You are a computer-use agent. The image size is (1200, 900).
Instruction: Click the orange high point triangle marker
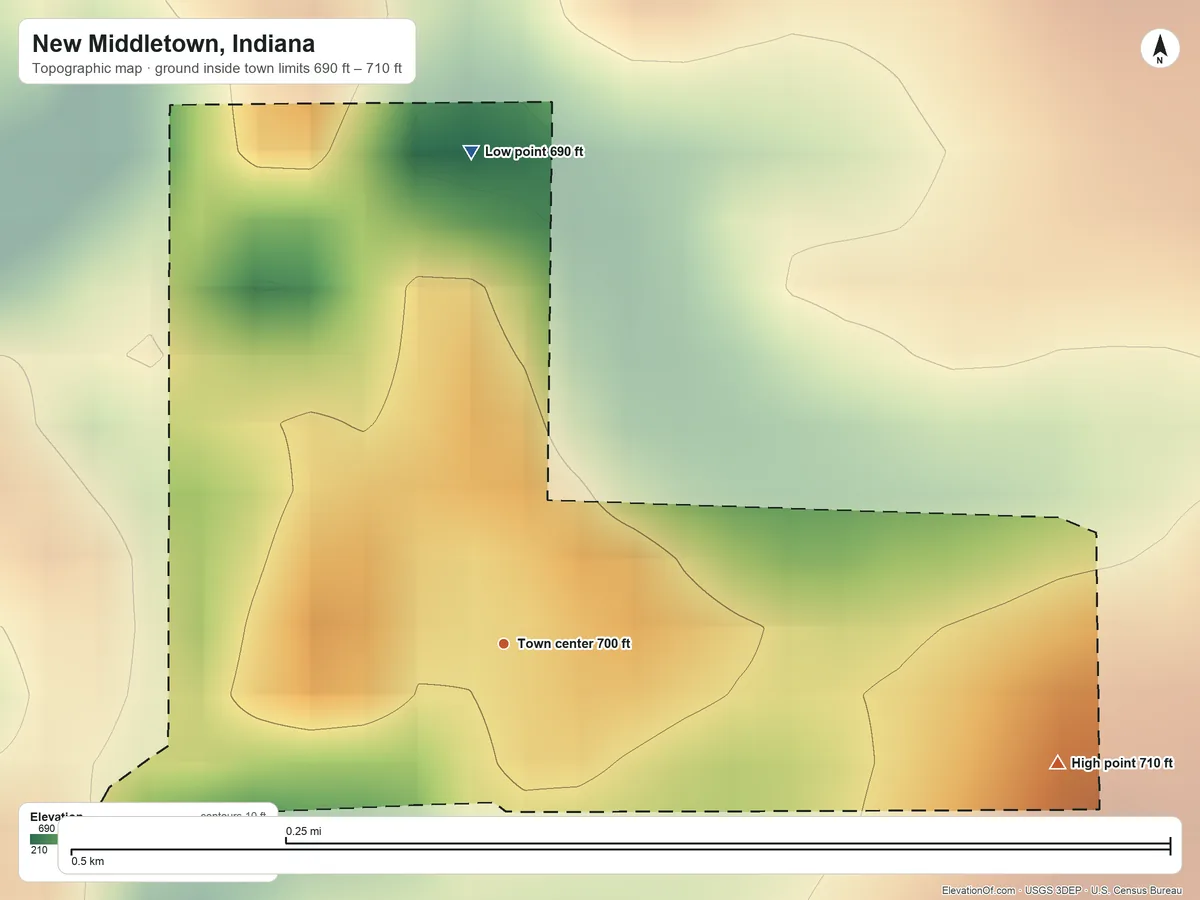[x=1057, y=762]
